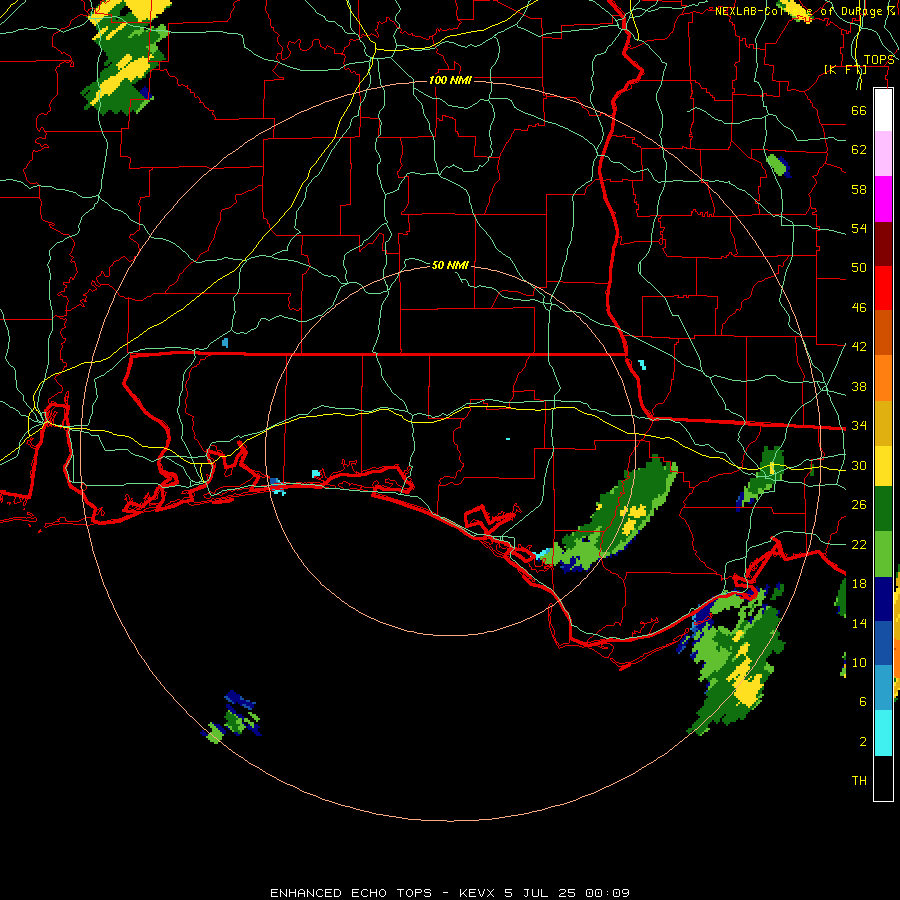
Task: Click the legend value '2'
Action: 862,742
